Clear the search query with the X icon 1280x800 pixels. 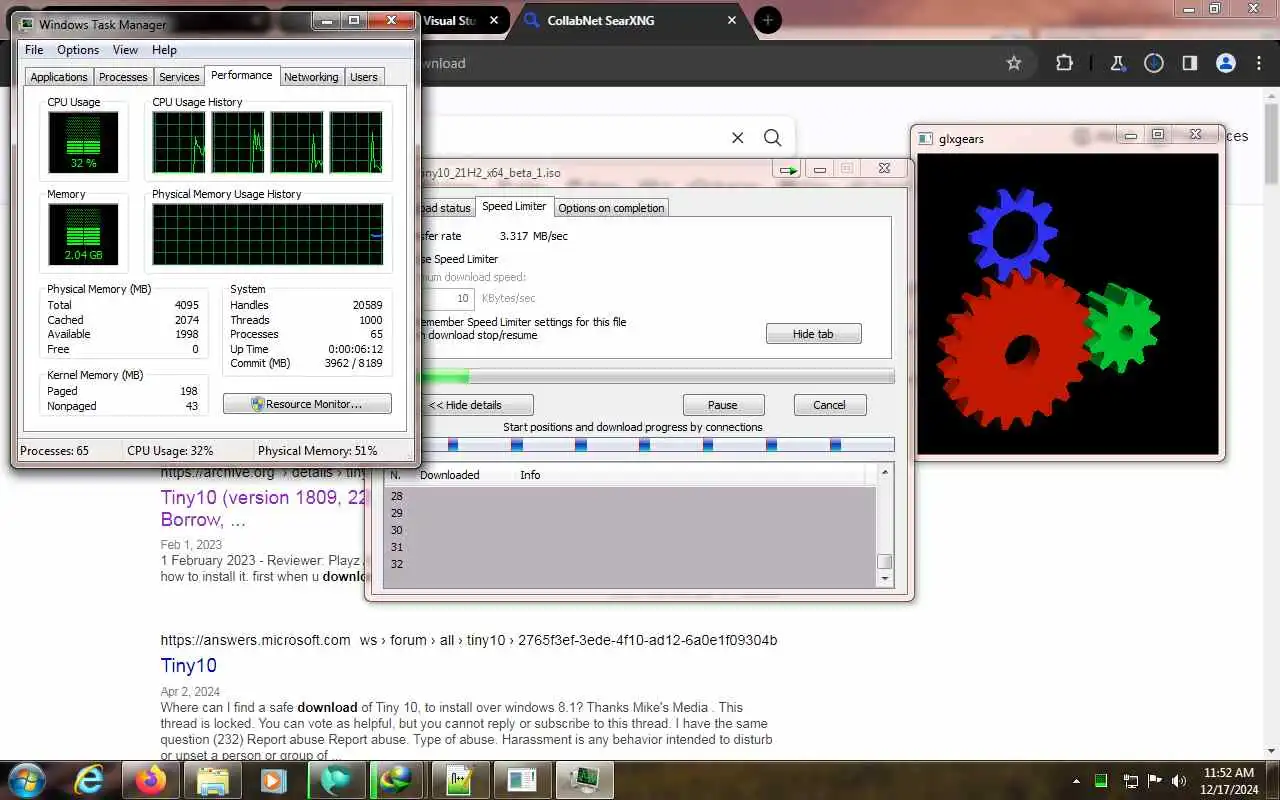pyautogui.click(x=738, y=138)
